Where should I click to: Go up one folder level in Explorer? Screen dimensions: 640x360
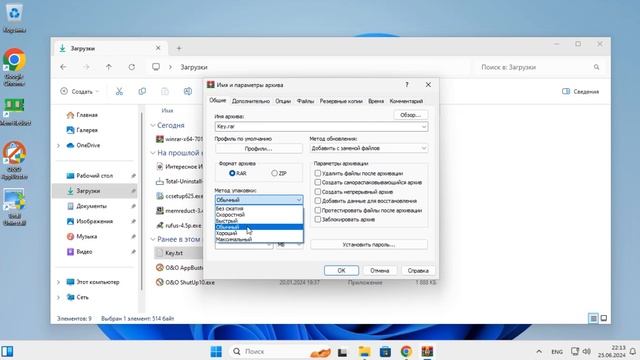[x=109, y=67]
